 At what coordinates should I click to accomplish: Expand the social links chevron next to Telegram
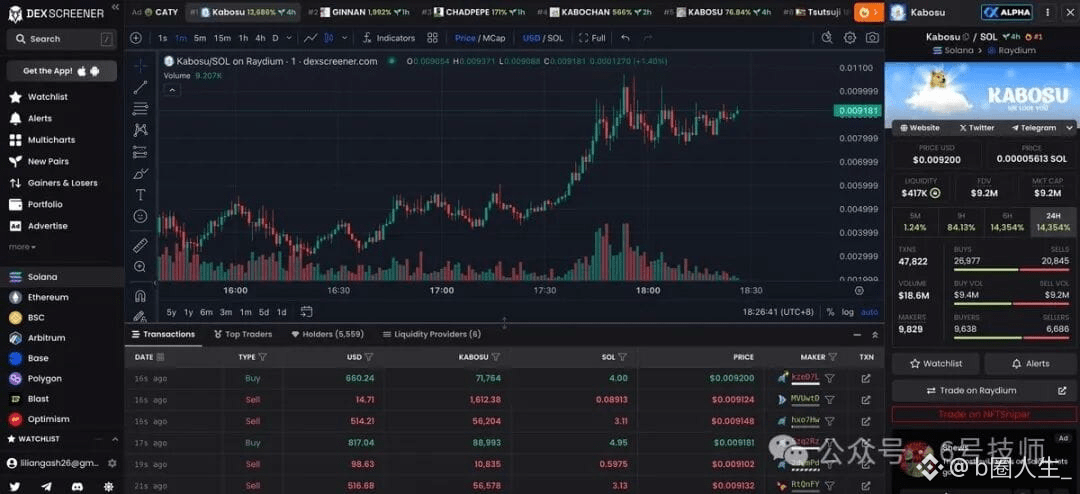point(1069,127)
